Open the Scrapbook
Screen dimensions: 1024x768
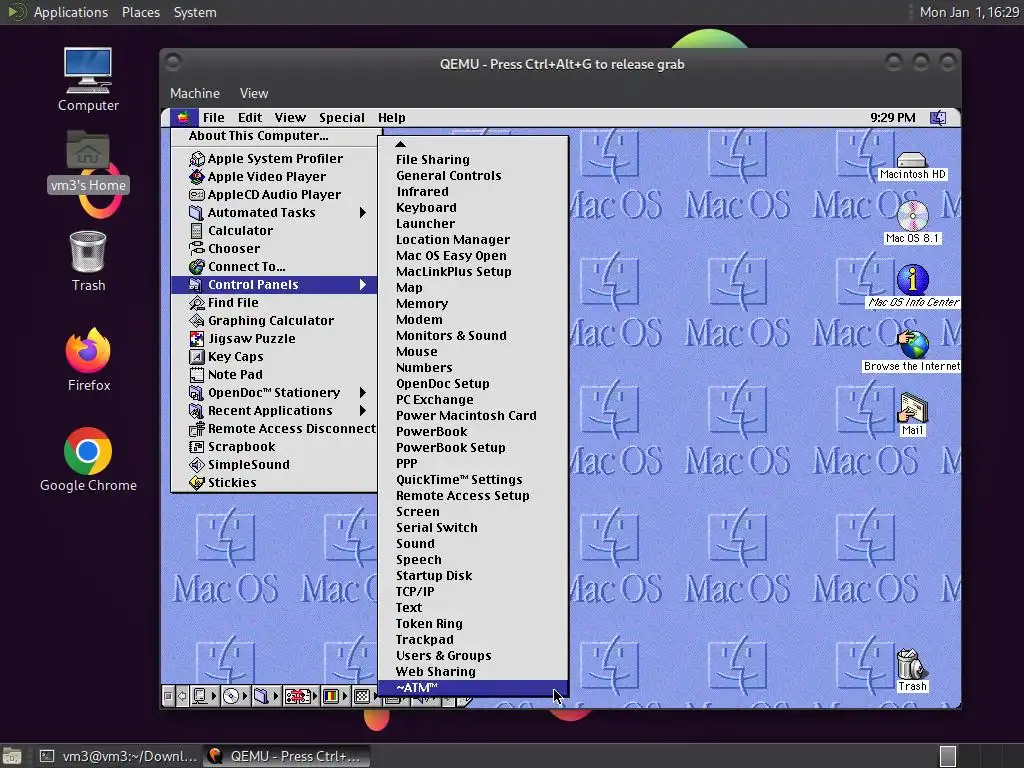click(274, 447)
